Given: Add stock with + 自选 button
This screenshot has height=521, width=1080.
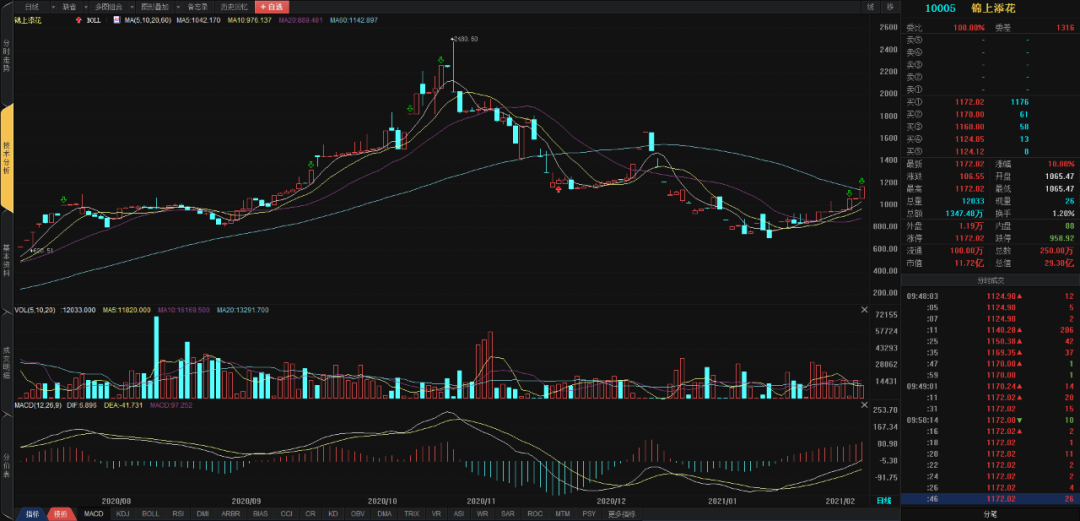Looking at the screenshot, I should coord(272,7).
